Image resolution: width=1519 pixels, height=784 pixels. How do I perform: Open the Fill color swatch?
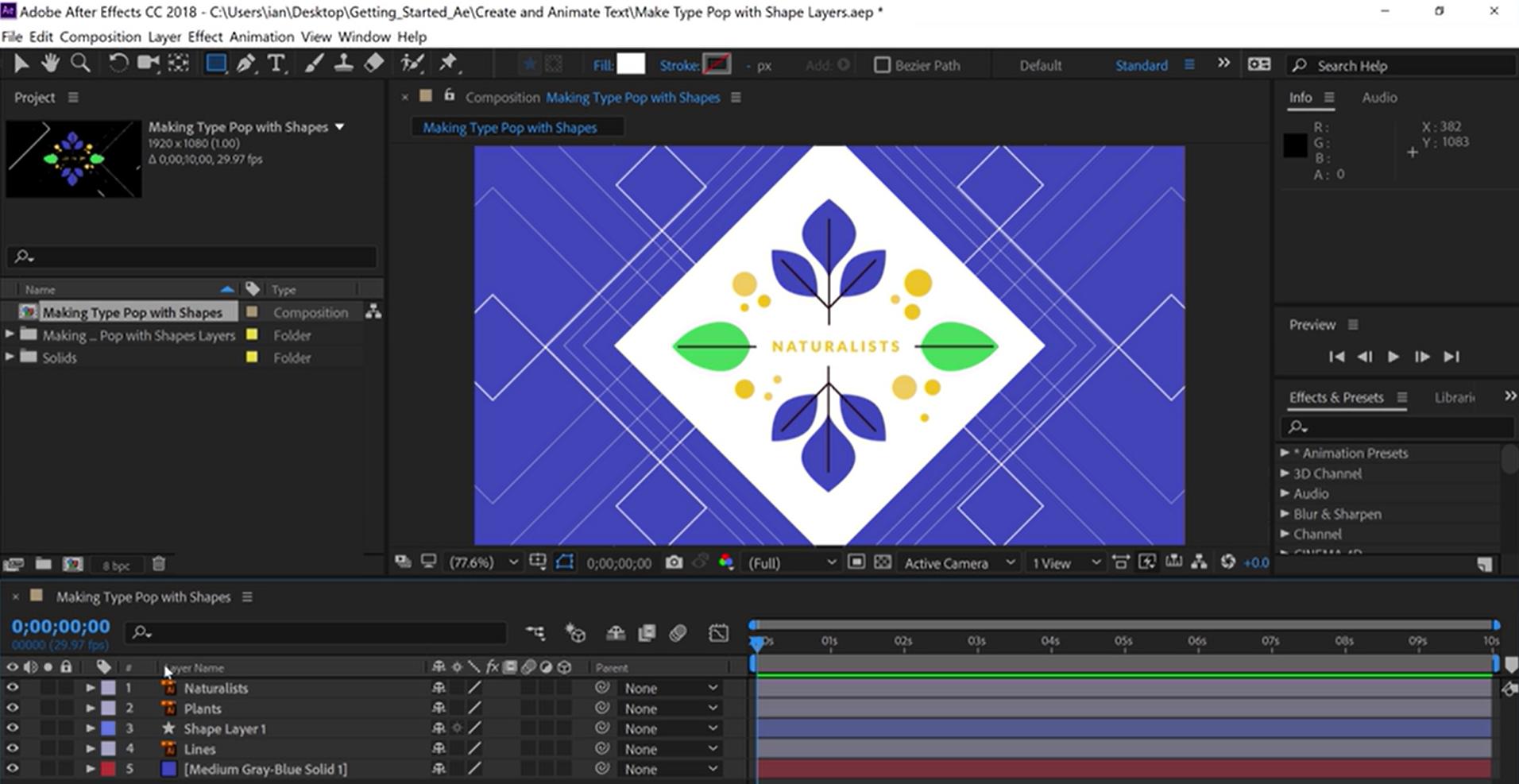pyautogui.click(x=631, y=65)
